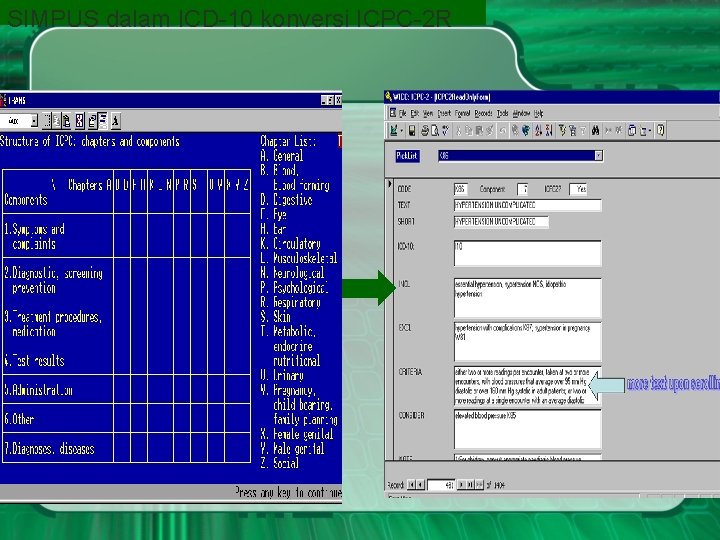This screenshot has width=720, height=540.
Task: Click the Spelling check icon
Action: click(445, 130)
